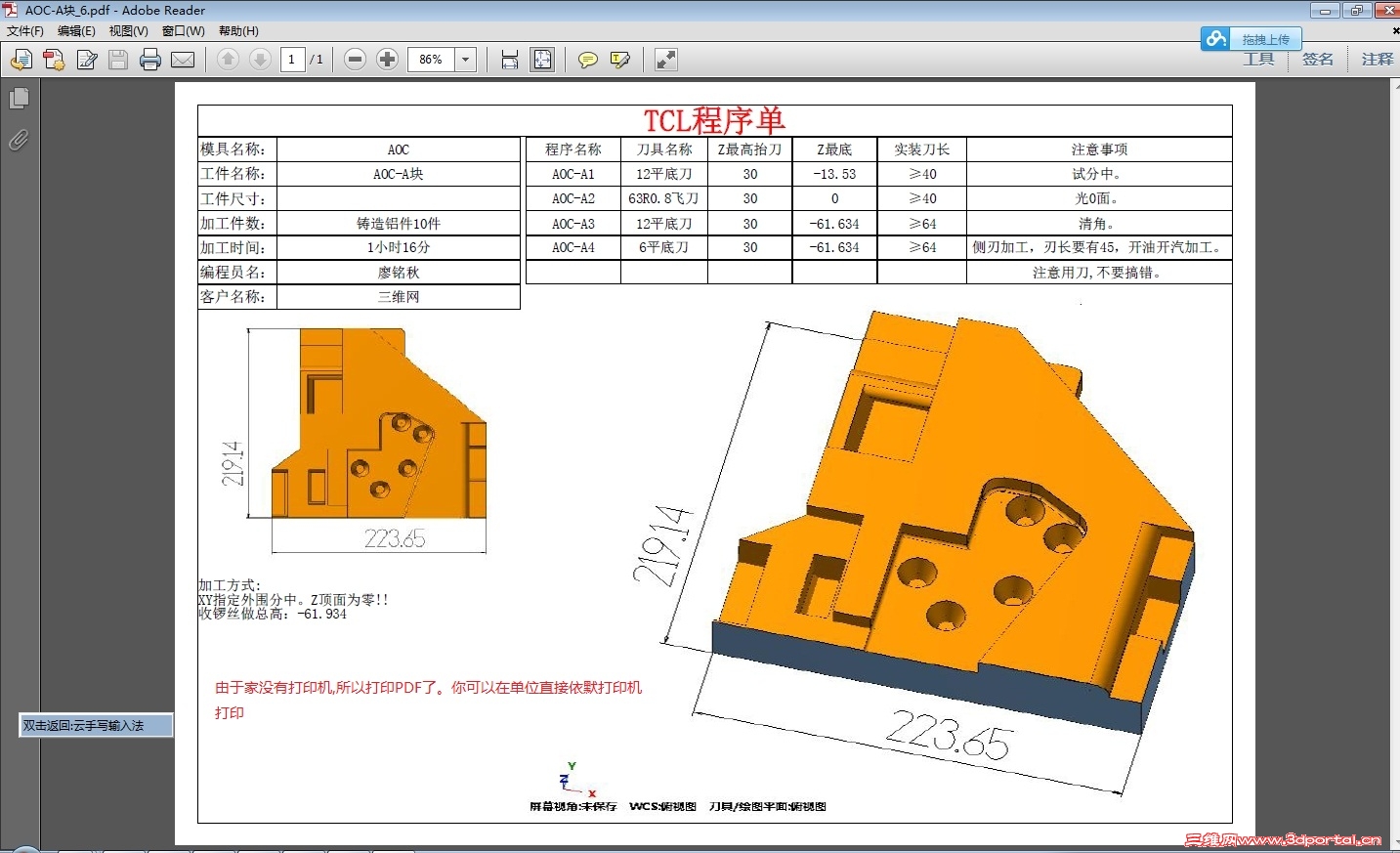Click the Adobe Reader title bar icon

pos(11,10)
